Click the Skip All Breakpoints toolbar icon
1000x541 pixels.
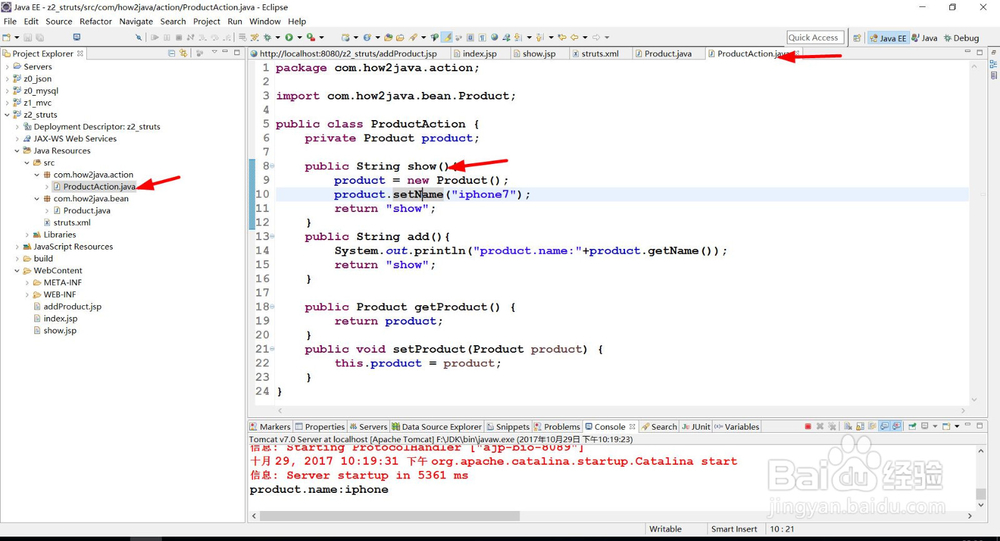(x=138, y=37)
